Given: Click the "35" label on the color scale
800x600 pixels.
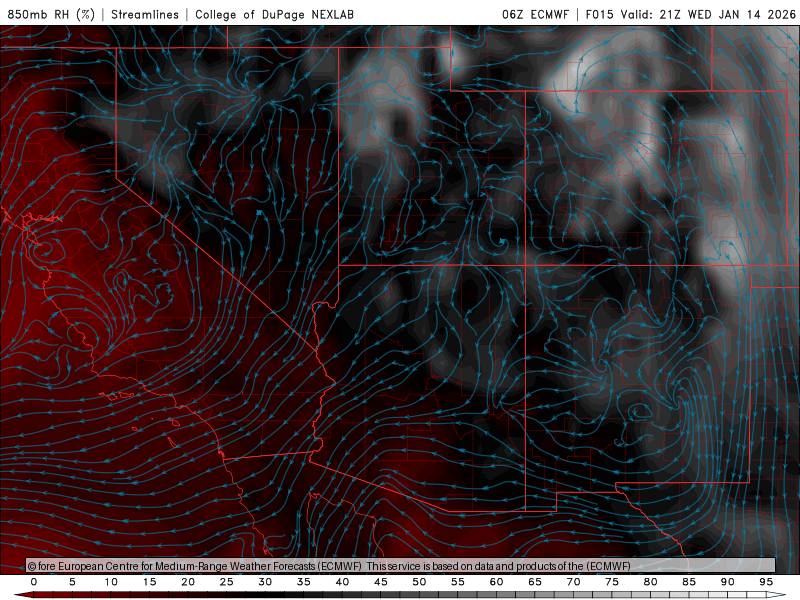Looking at the screenshot, I should (304, 582).
